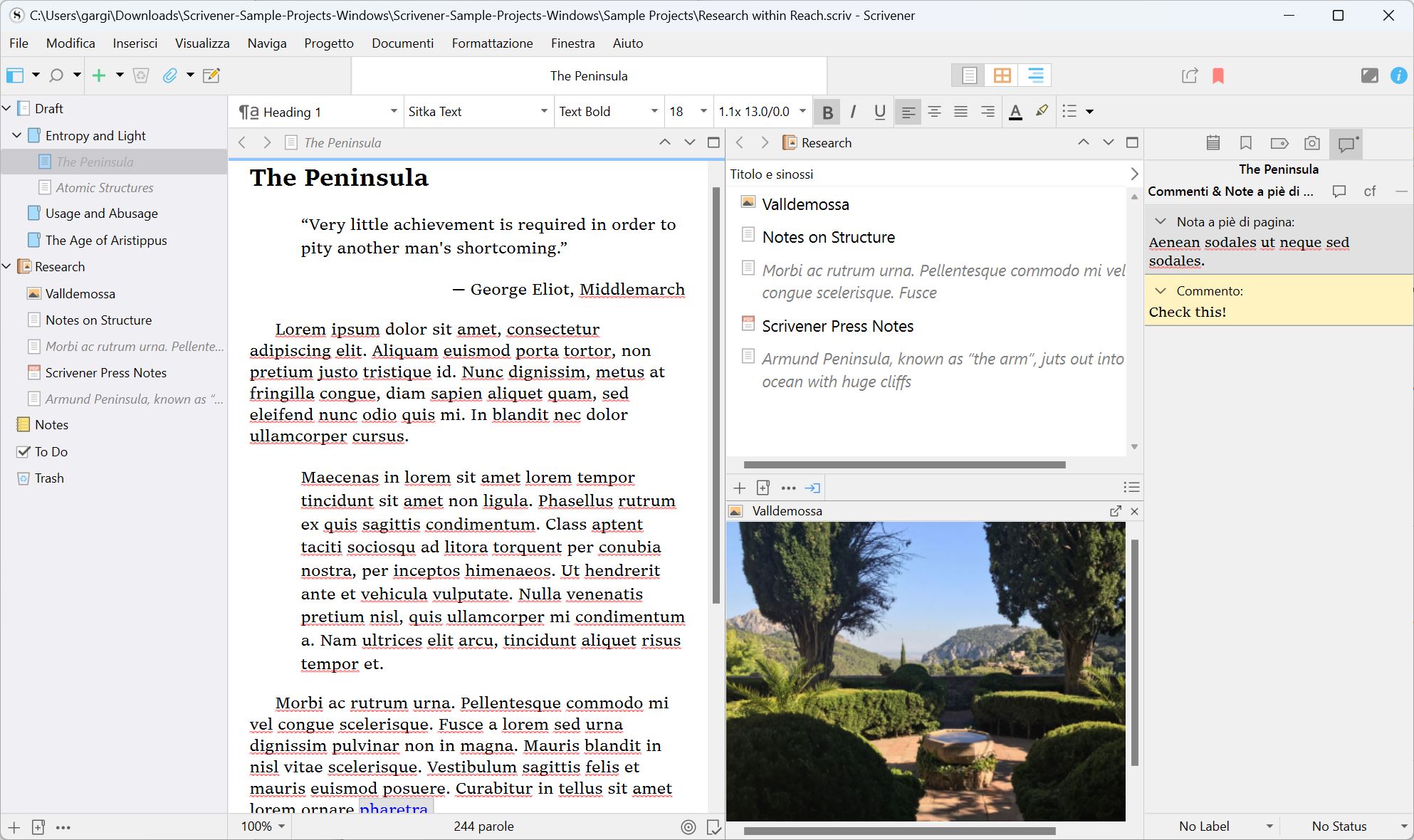Open the Snapshots panel via camera icon
Image resolution: width=1414 pixels, height=840 pixels.
pos(1312,144)
